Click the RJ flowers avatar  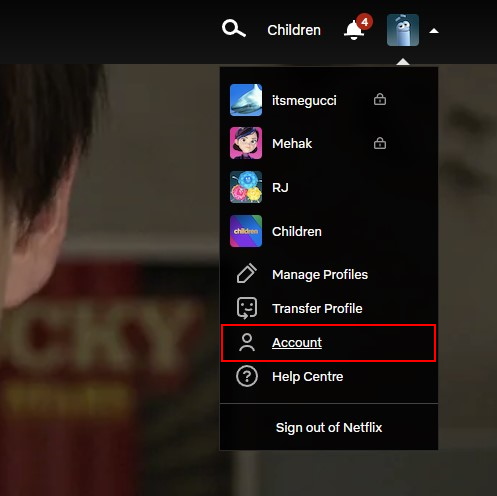(246, 187)
